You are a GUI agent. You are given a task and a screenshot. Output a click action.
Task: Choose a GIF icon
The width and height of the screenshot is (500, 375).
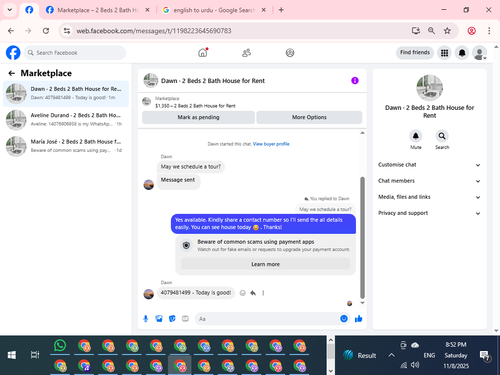coord(185,319)
